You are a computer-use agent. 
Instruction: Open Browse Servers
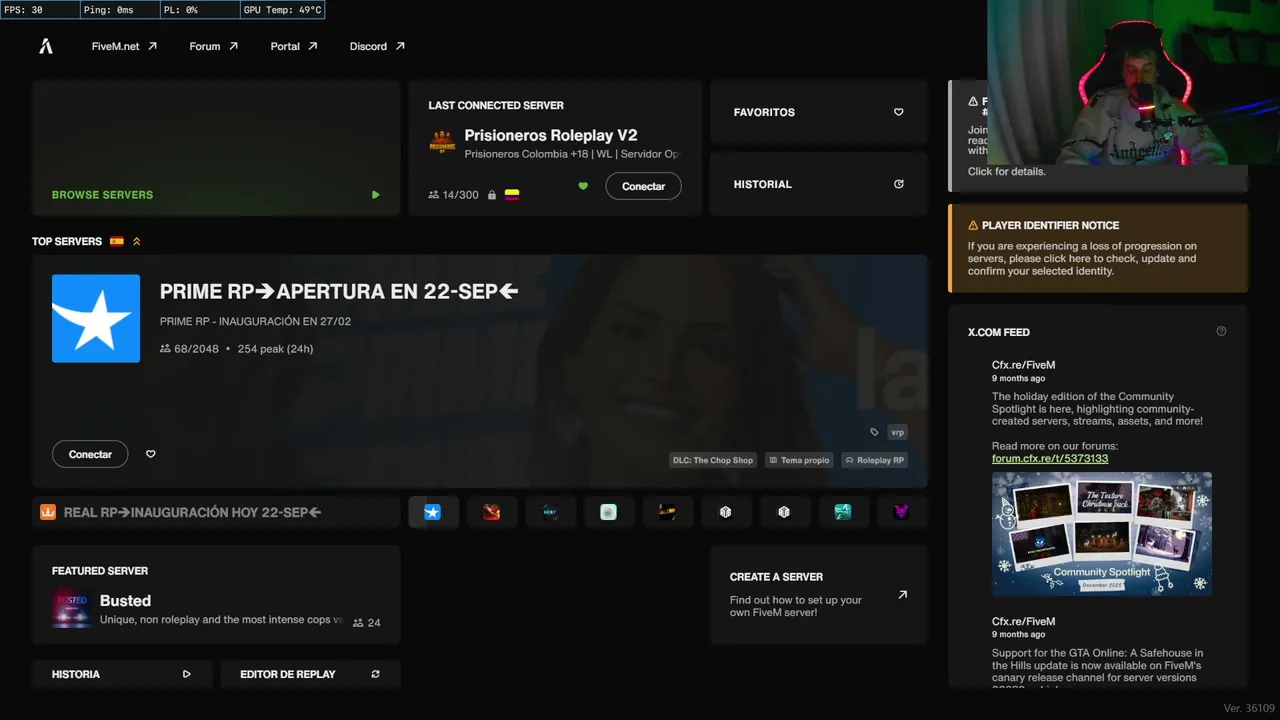(216, 148)
